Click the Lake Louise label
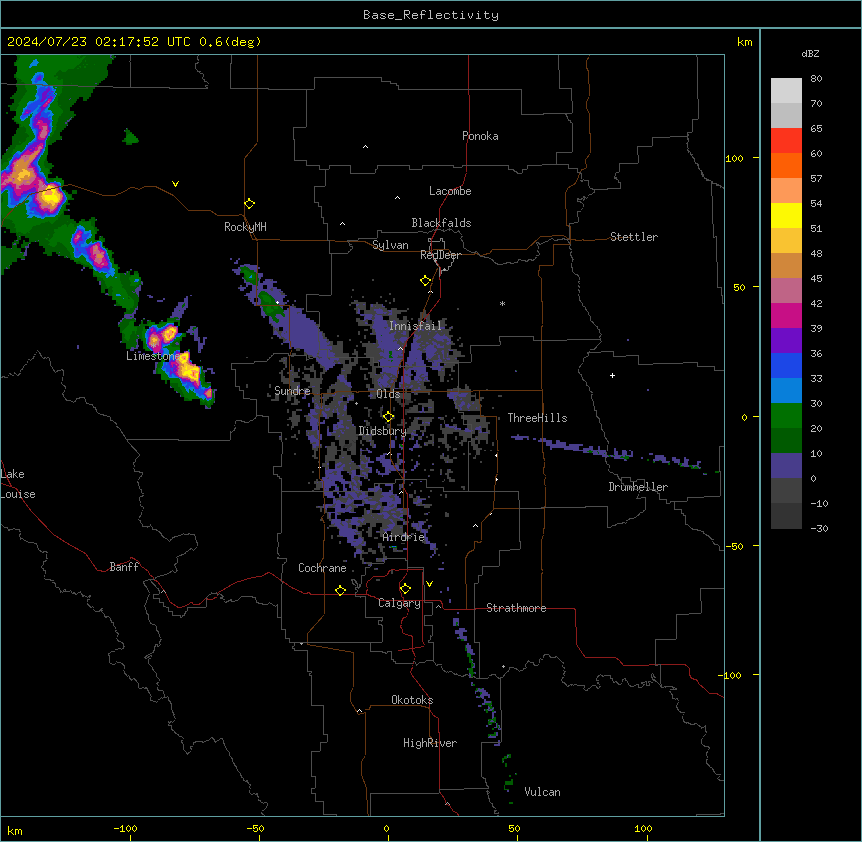 click(x=18, y=484)
